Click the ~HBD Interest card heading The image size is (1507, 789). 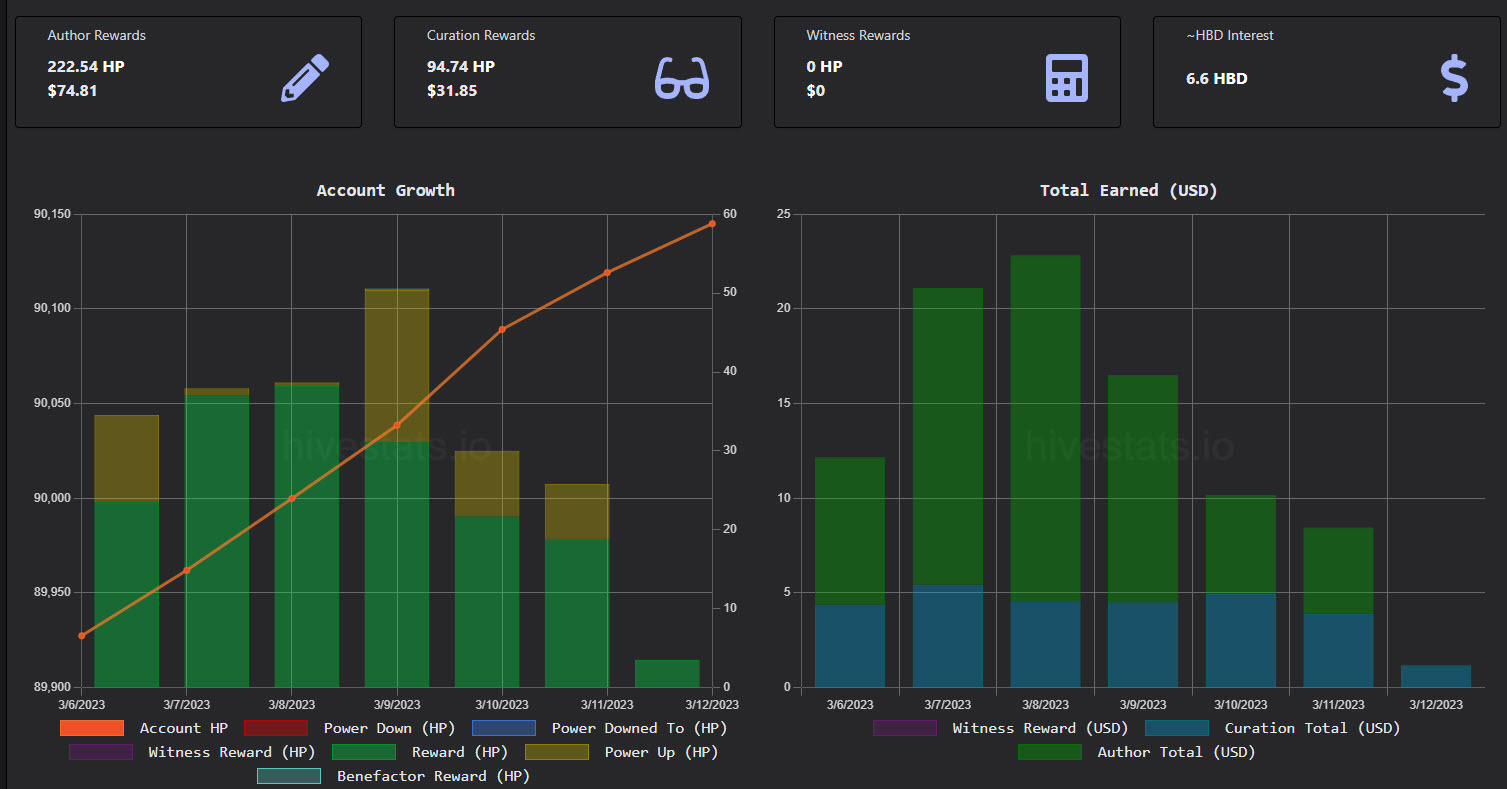pos(1230,35)
